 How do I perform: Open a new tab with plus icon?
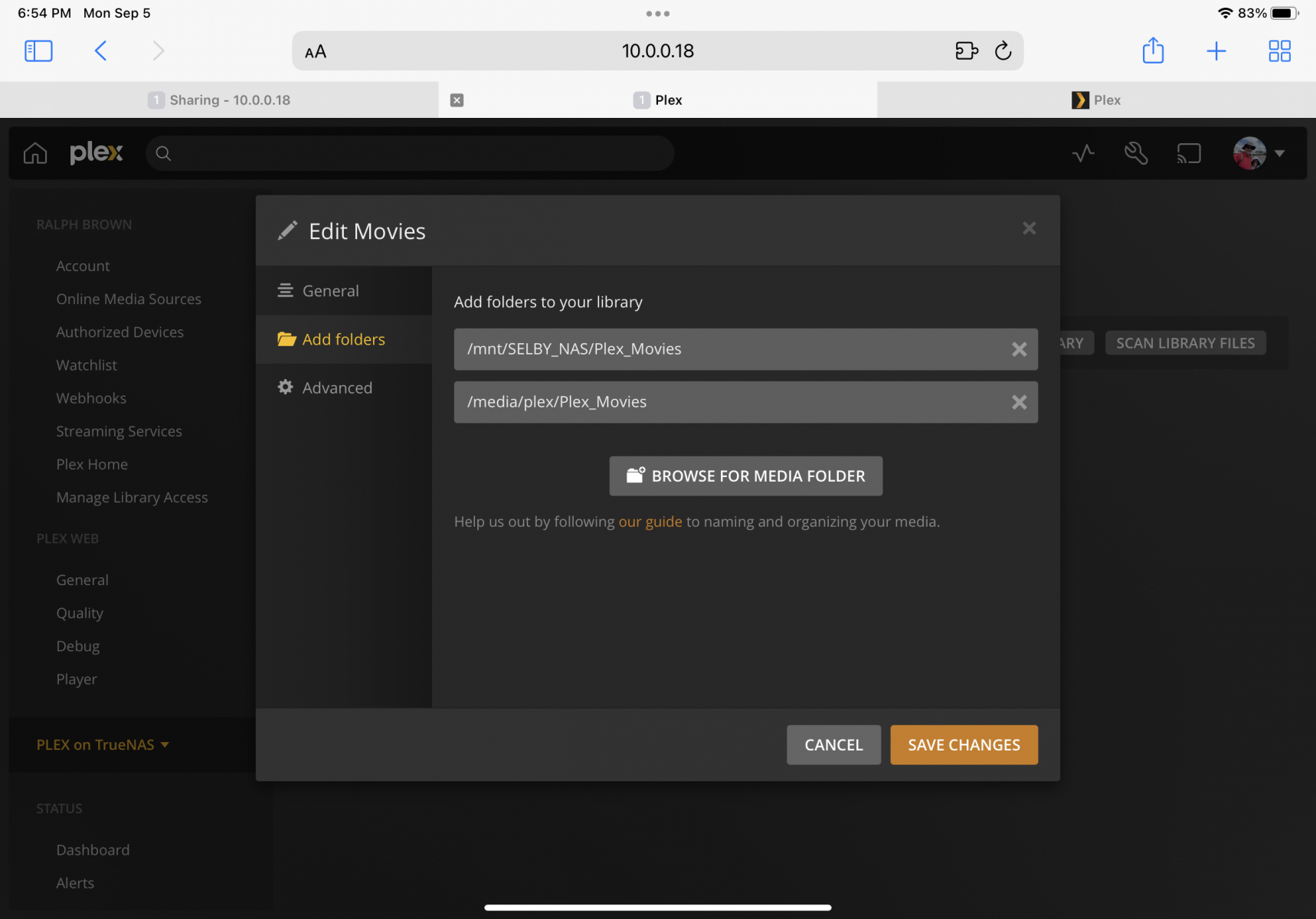[x=1216, y=51]
